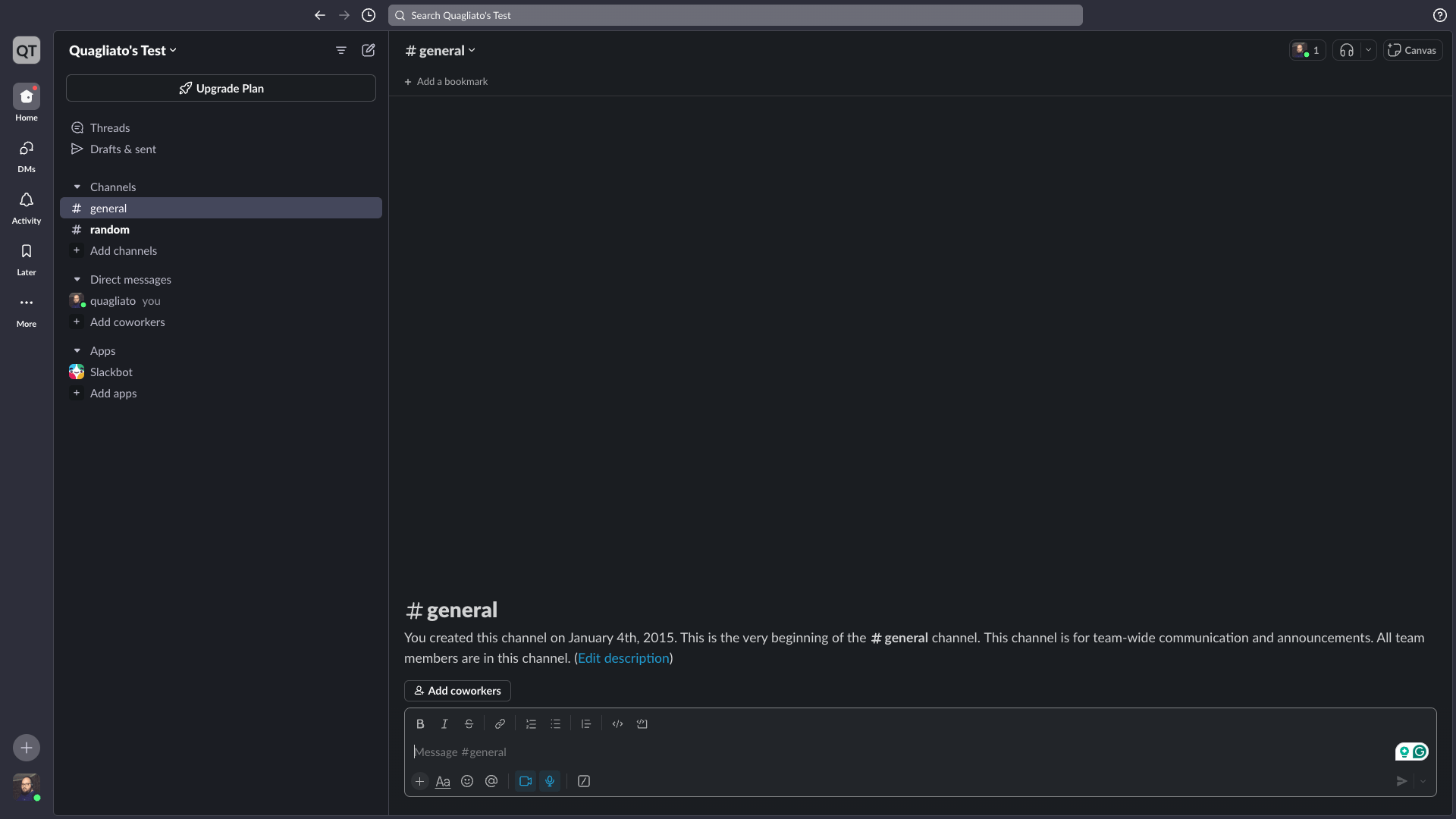Viewport: 1456px width, 819px height.
Task: Click the Add coworkers button
Action: (457, 691)
